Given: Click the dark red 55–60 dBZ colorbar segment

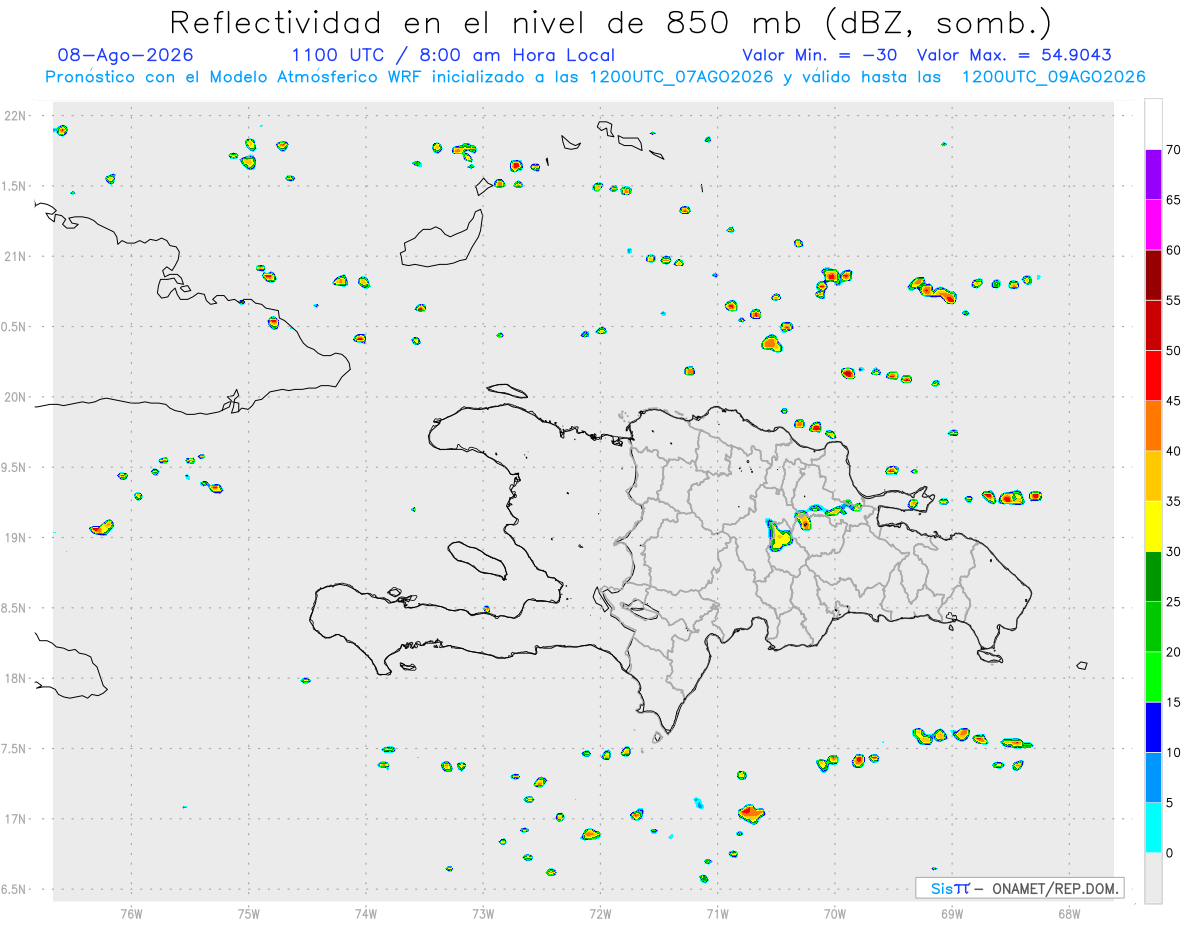Looking at the screenshot, I should point(1153,275).
